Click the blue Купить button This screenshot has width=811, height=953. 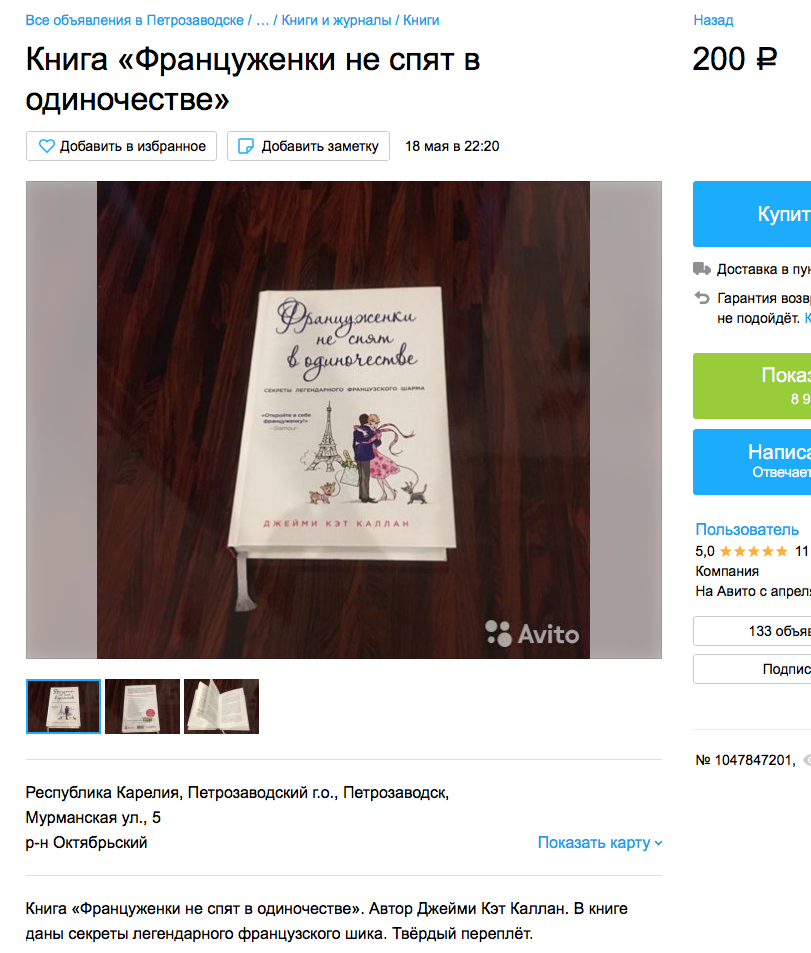click(x=752, y=214)
